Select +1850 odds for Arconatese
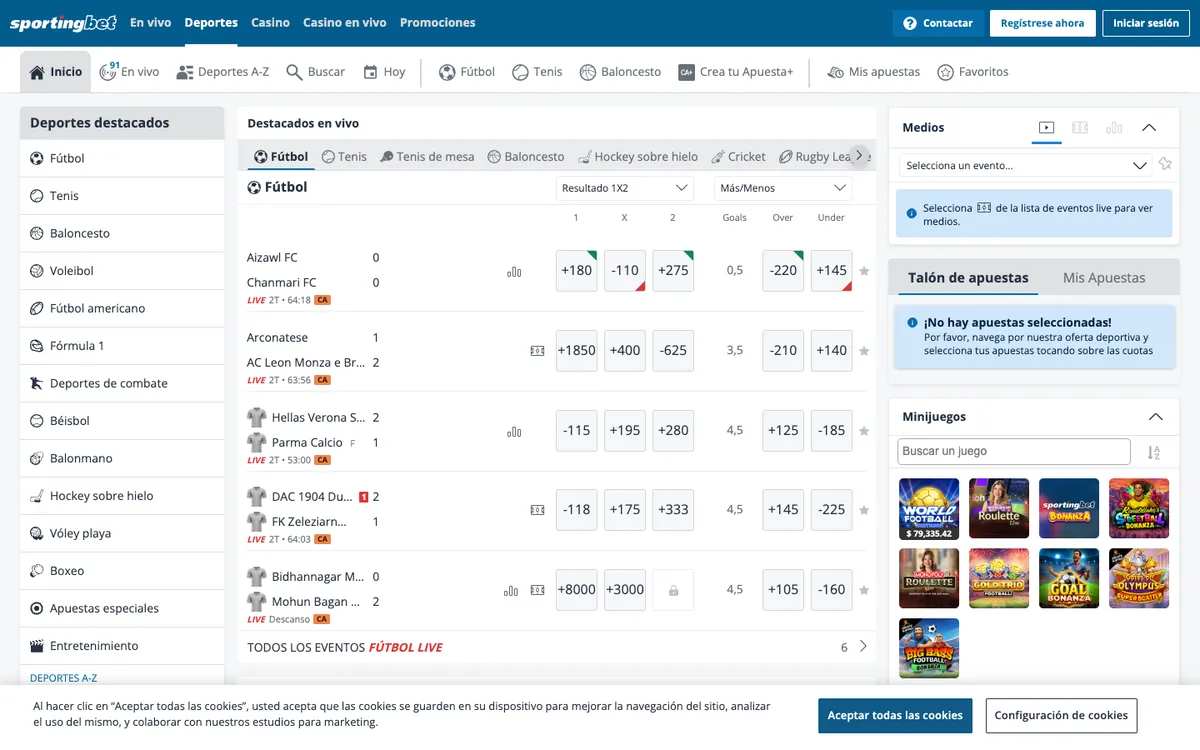The width and height of the screenshot is (1200, 750). (577, 351)
